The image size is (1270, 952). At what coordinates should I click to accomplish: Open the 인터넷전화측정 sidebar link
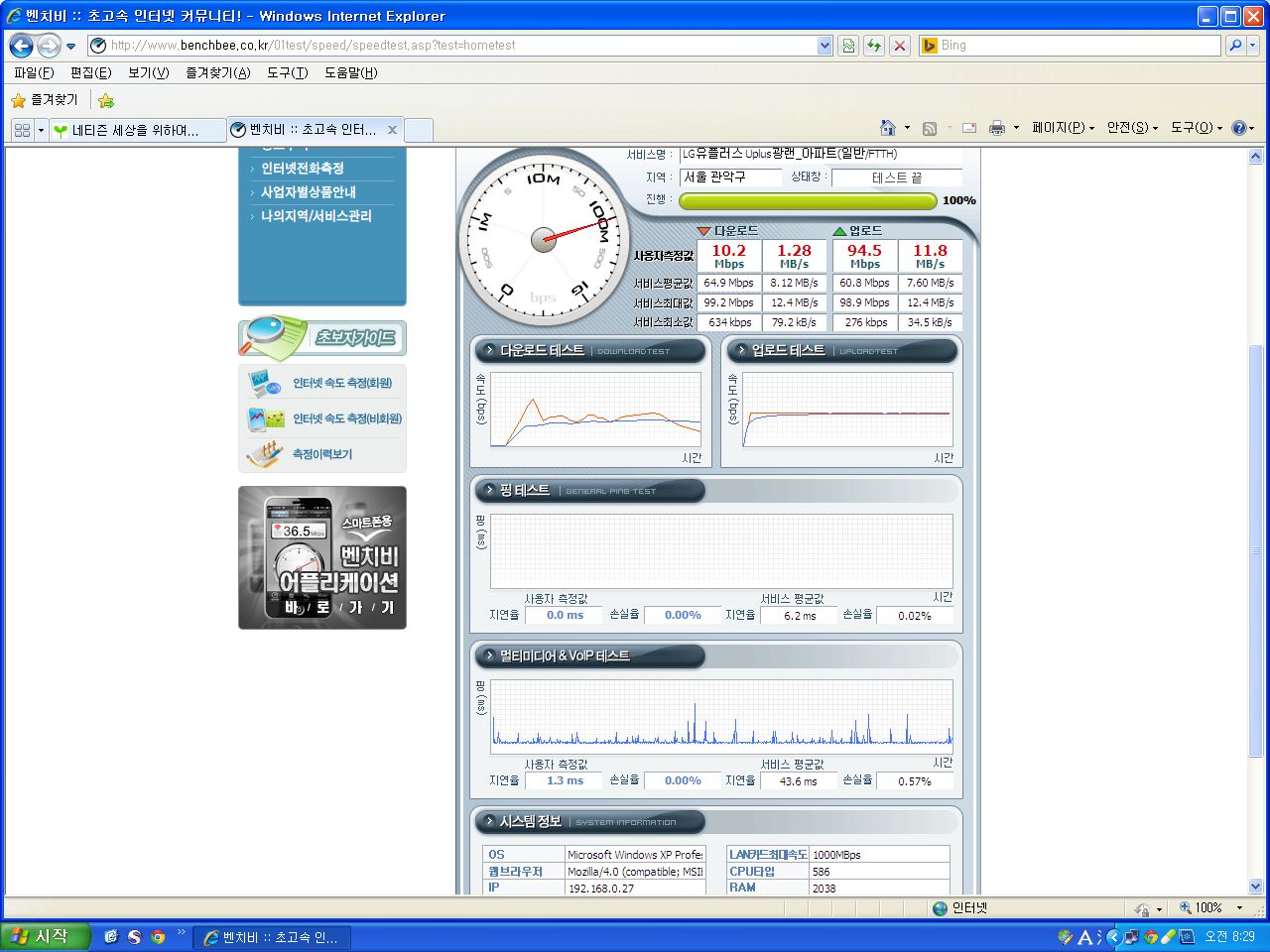pos(303,169)
